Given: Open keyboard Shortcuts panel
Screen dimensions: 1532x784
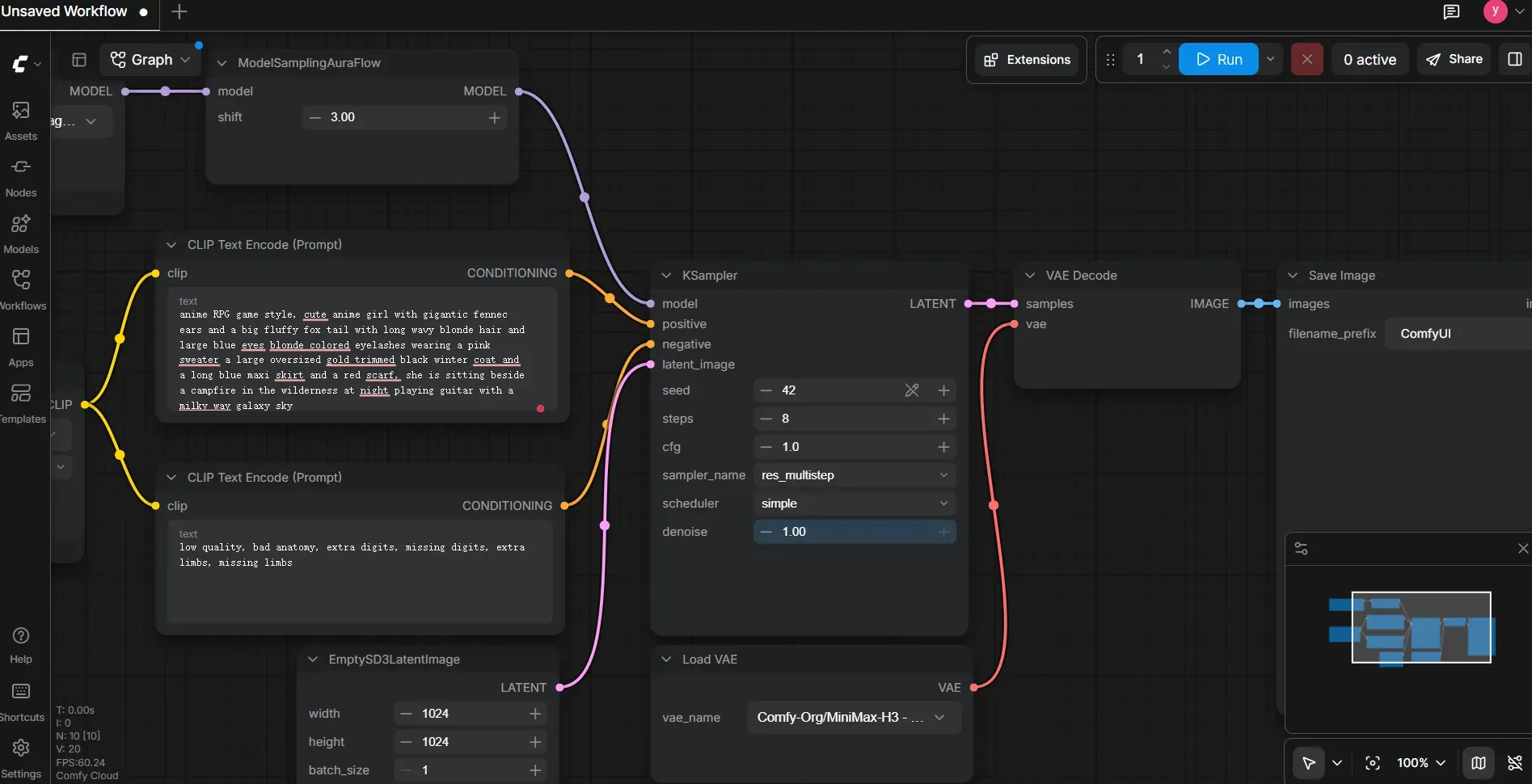Looking at the screenshot, I should (21, 702).
